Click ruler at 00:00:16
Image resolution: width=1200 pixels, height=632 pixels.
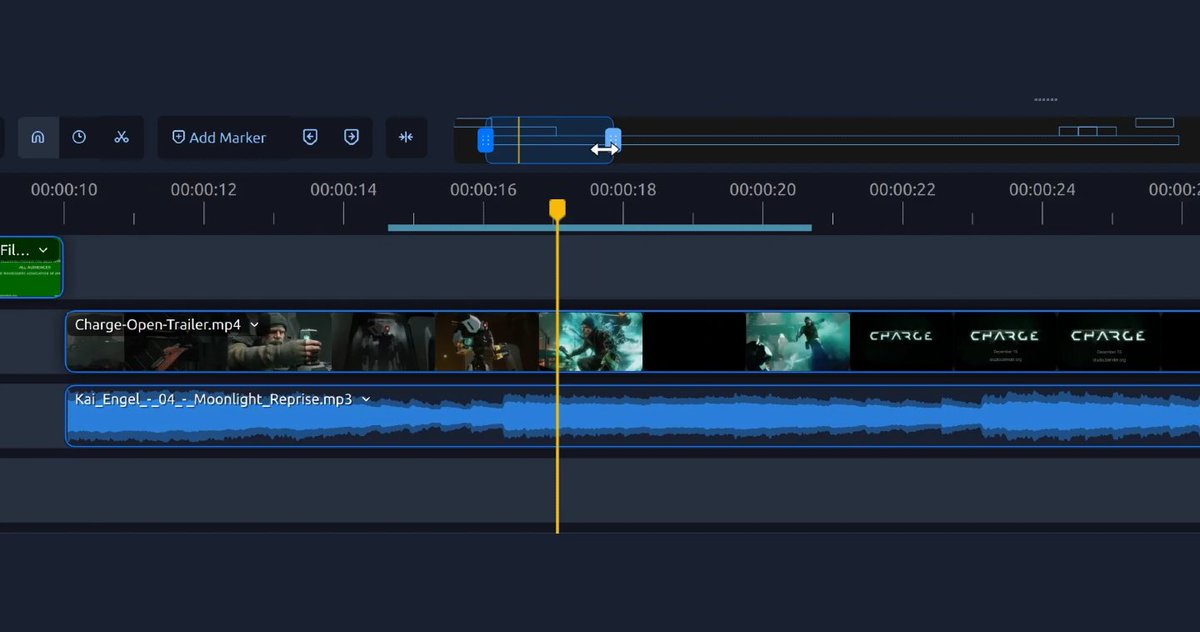(483, 189)
